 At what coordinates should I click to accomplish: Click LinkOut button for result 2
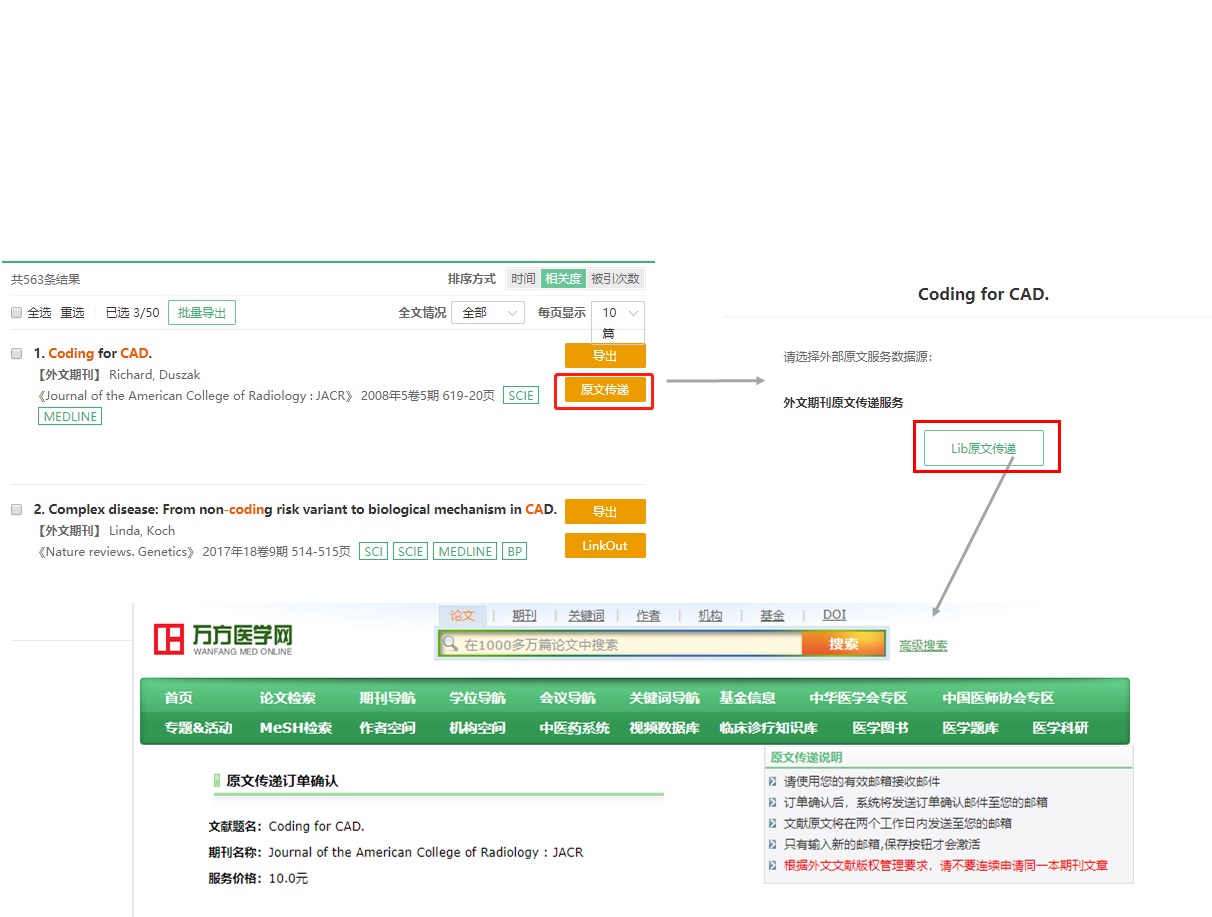point(605,546)
